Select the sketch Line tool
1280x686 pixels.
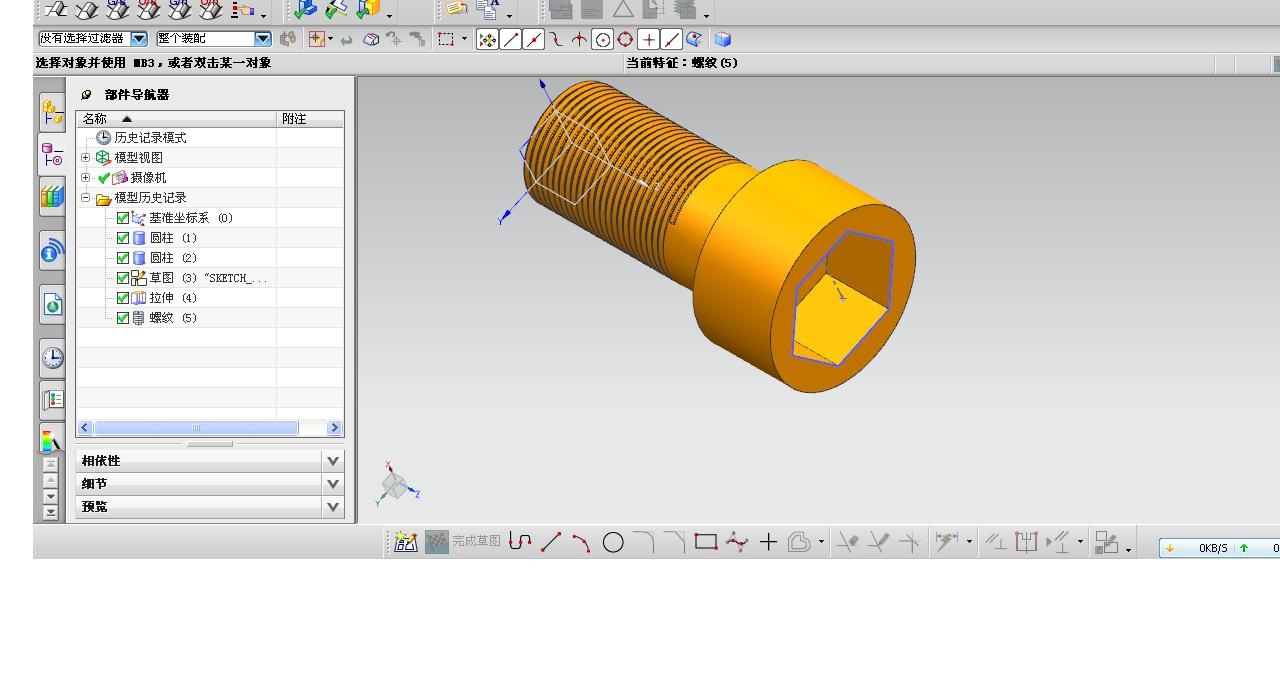click(551, 542)
